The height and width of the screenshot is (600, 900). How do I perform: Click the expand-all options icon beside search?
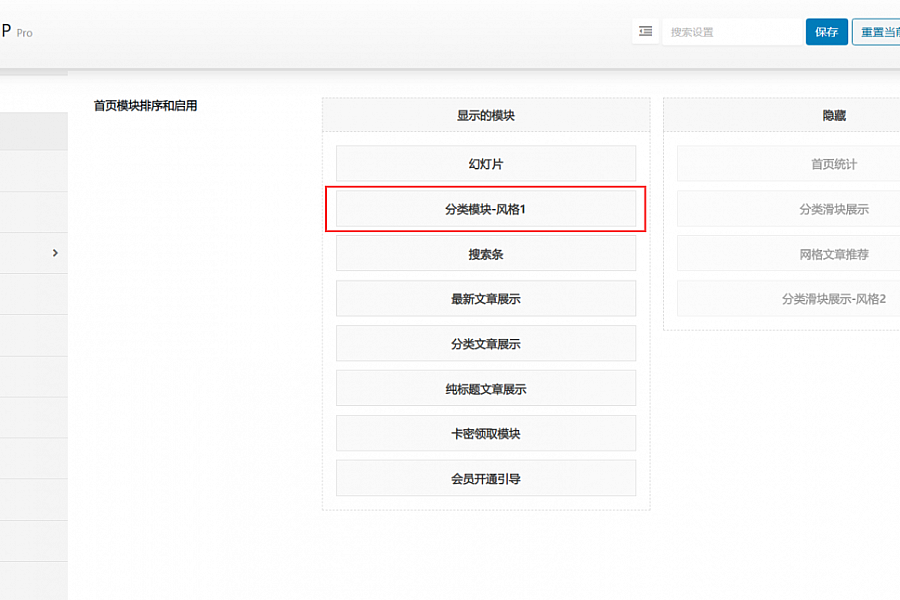tap(645, 32)
